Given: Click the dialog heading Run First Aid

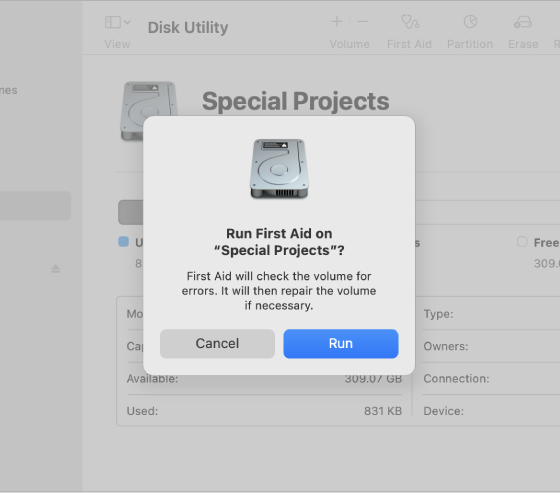Looking at the screenshot, I should (279, 242).
